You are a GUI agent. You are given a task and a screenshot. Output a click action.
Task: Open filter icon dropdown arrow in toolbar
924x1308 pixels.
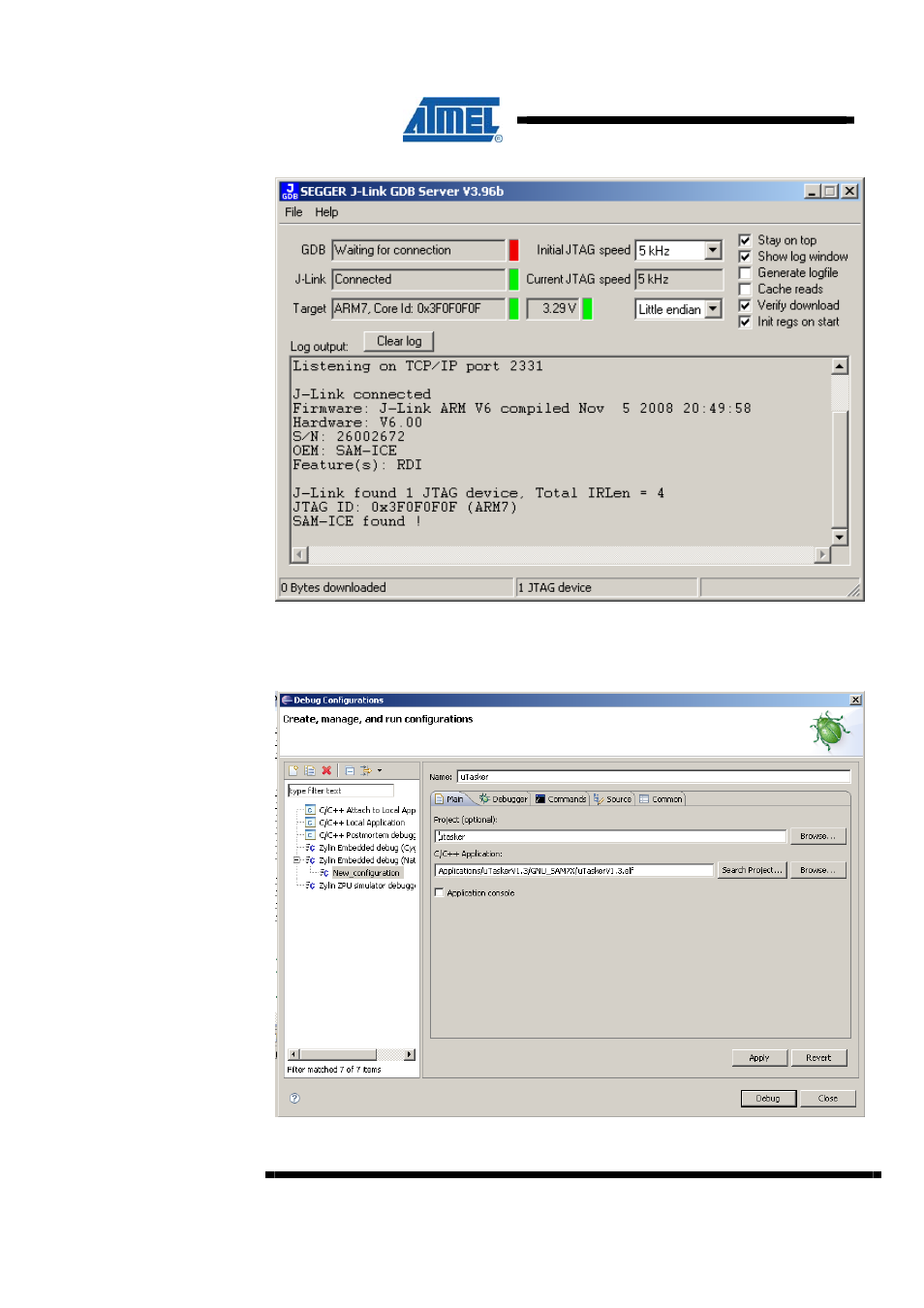(x=379, y=771)
